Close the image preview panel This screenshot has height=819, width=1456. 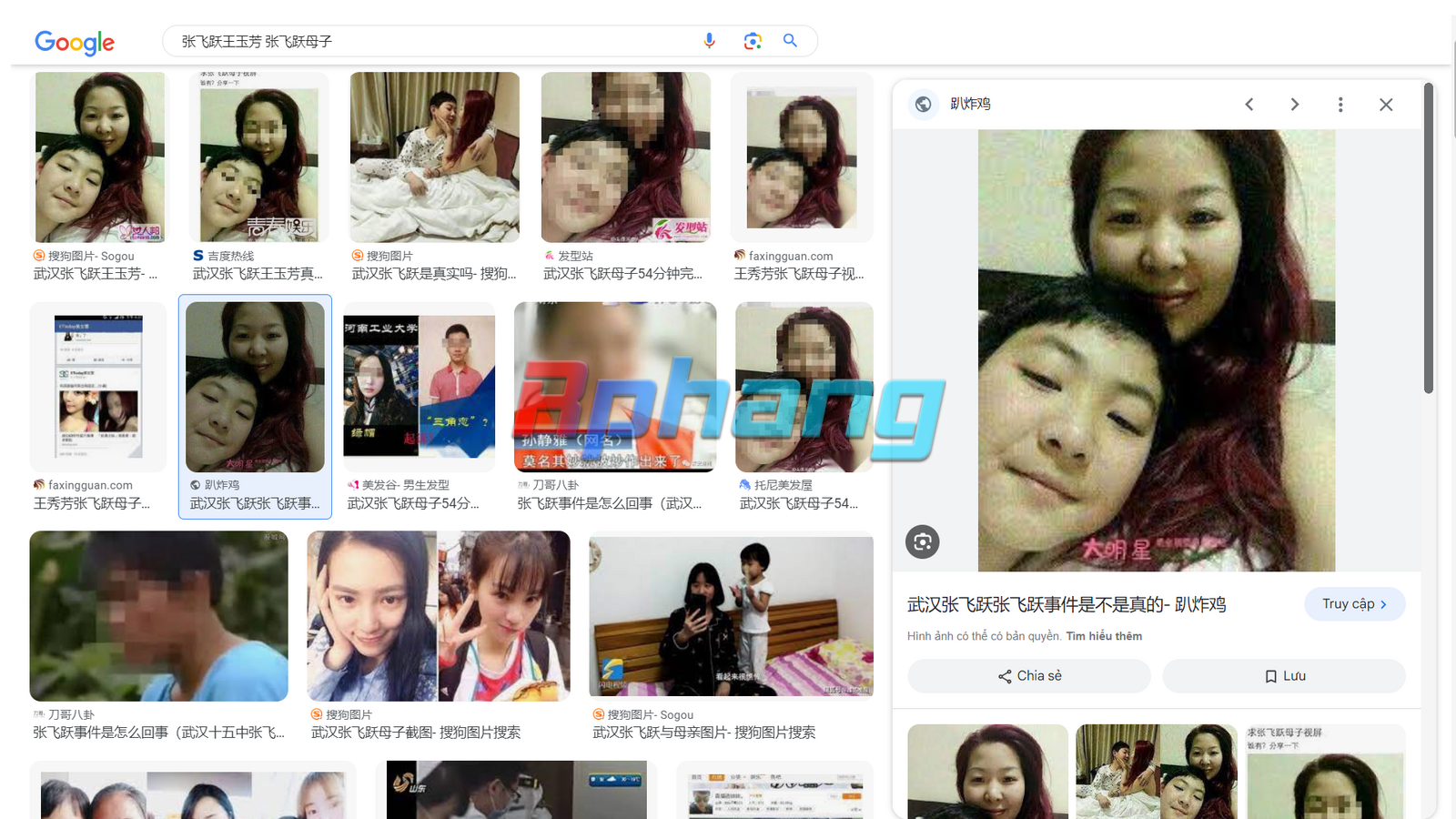click(1386, 105)
